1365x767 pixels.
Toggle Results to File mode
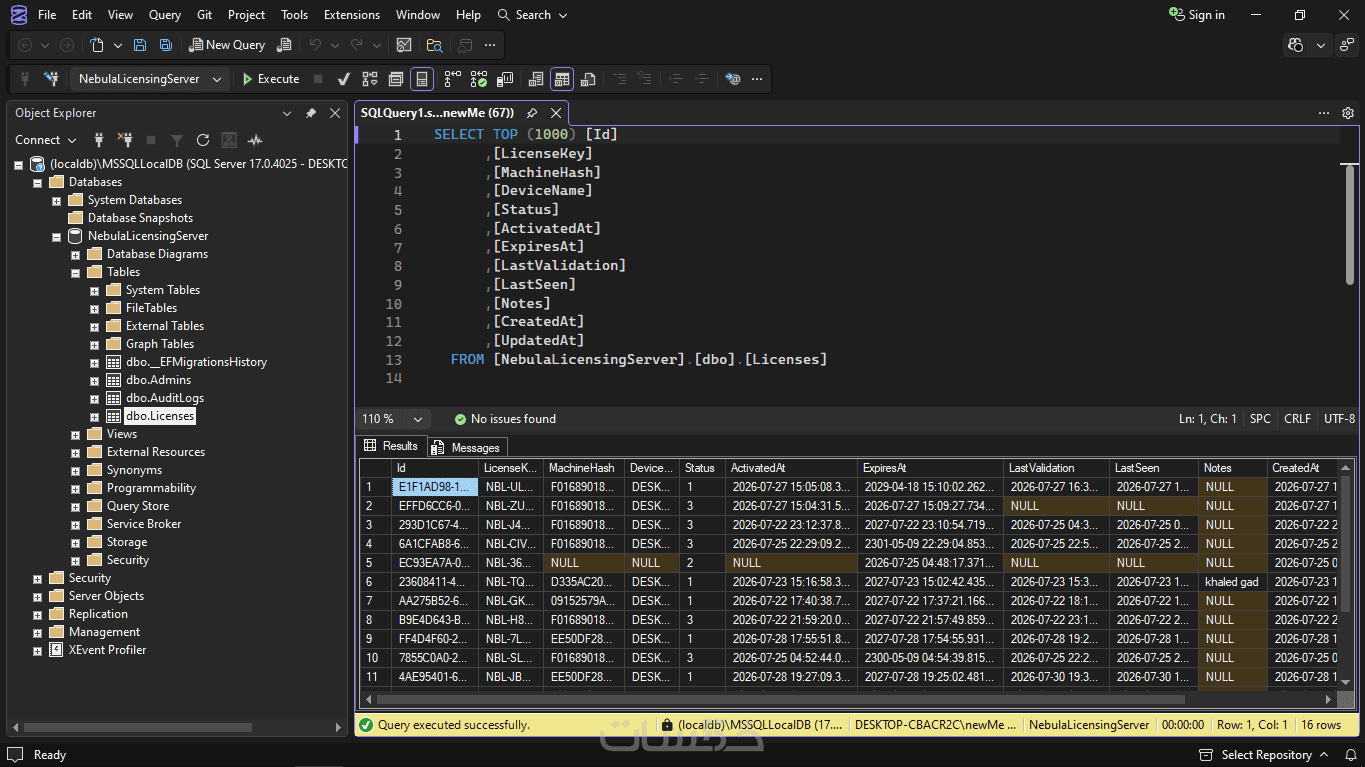(x=588, y=79)
